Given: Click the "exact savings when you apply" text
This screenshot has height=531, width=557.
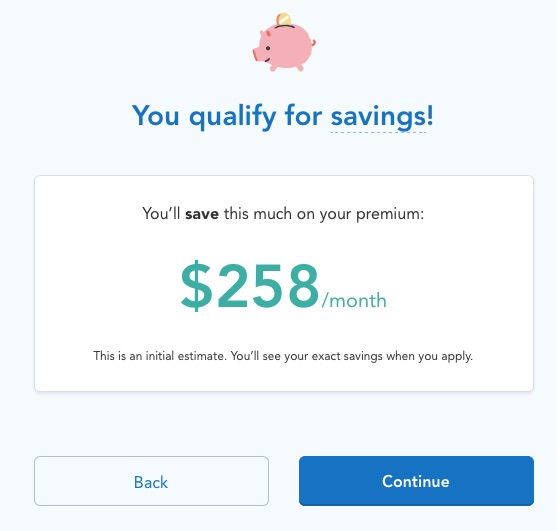Looking at the screenshot, I should 392,356.
